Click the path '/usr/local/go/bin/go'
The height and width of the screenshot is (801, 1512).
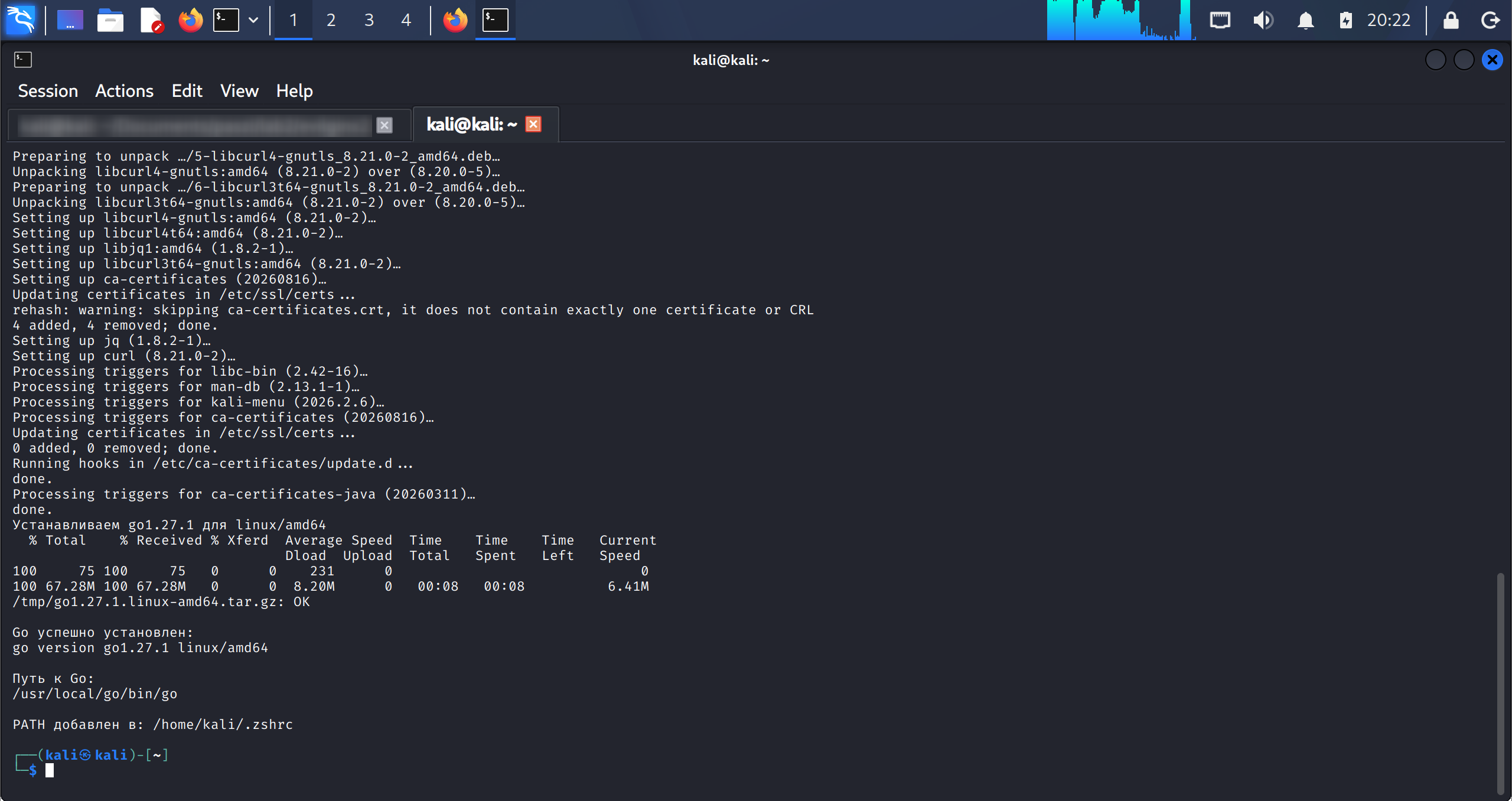(x=95, y=694)
